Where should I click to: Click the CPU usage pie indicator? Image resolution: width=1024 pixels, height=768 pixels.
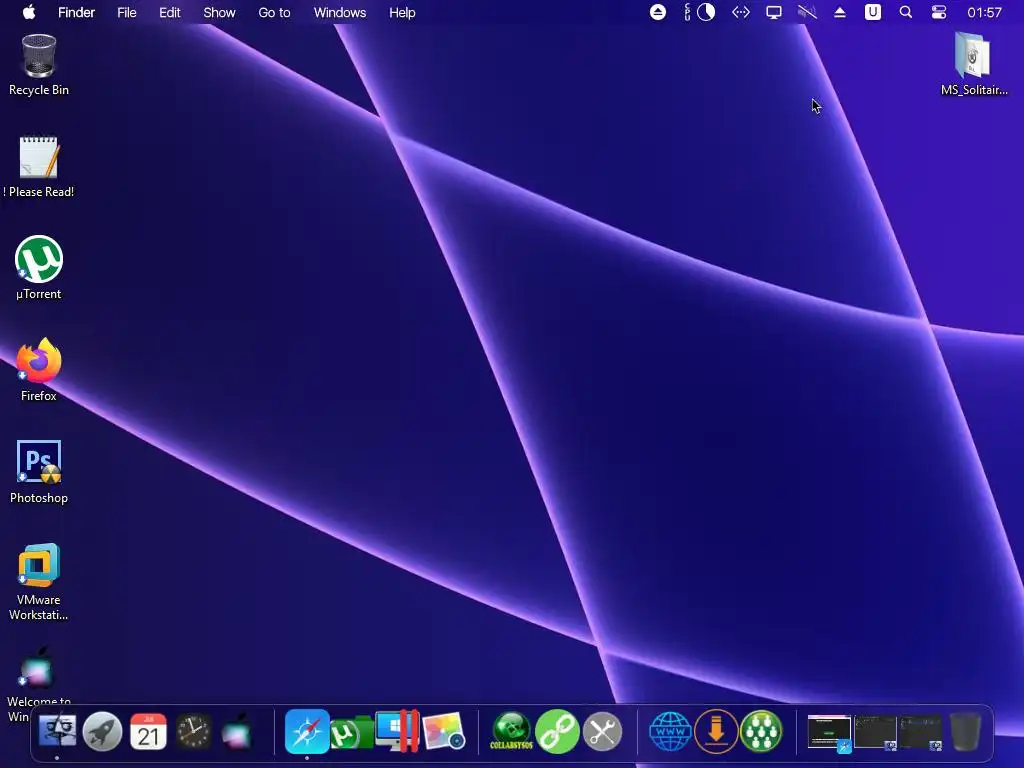706,12
